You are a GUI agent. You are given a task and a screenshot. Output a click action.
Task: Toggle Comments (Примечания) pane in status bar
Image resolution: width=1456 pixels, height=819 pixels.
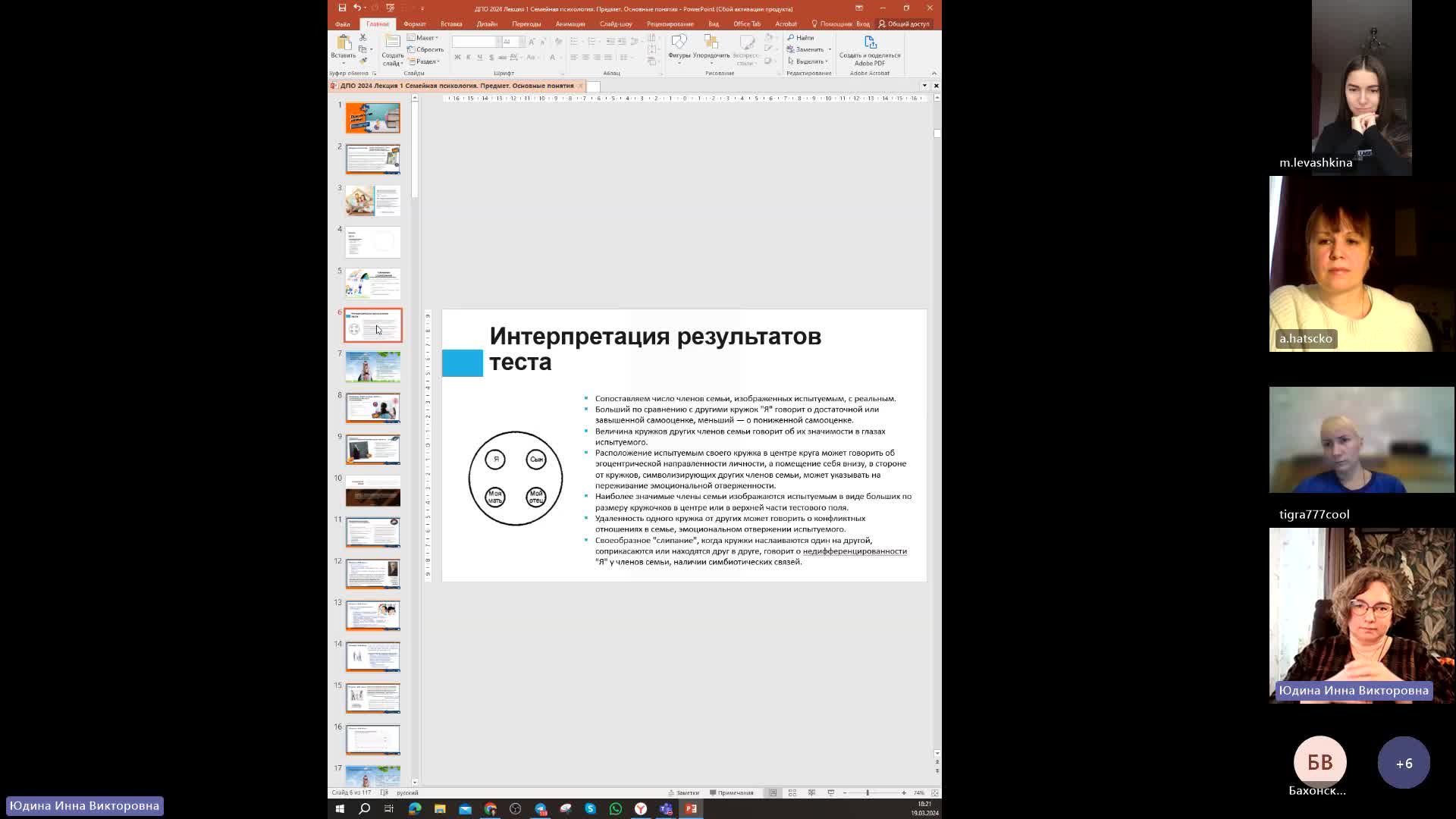(x=732, y=792)
